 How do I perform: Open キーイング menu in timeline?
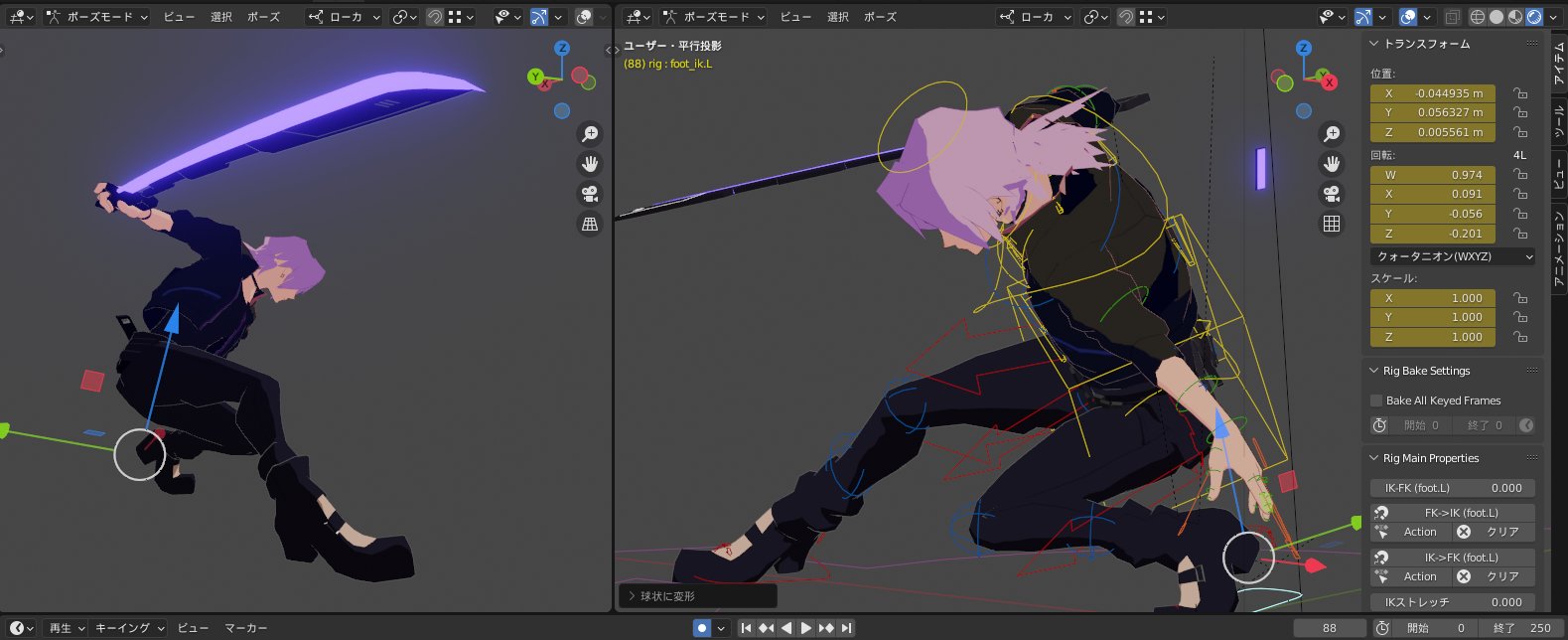click(x=128, y=628)
